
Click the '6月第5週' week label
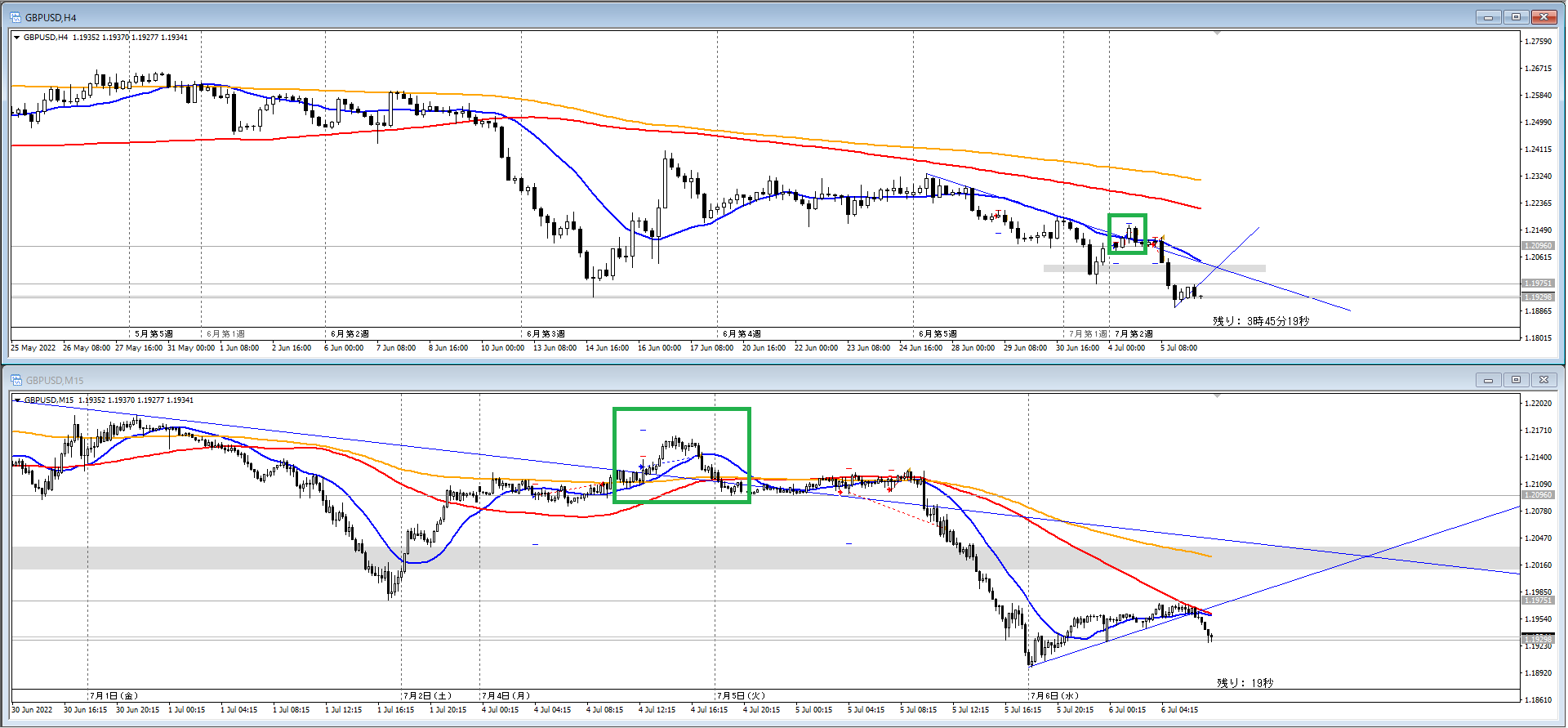tap(938, 334)
